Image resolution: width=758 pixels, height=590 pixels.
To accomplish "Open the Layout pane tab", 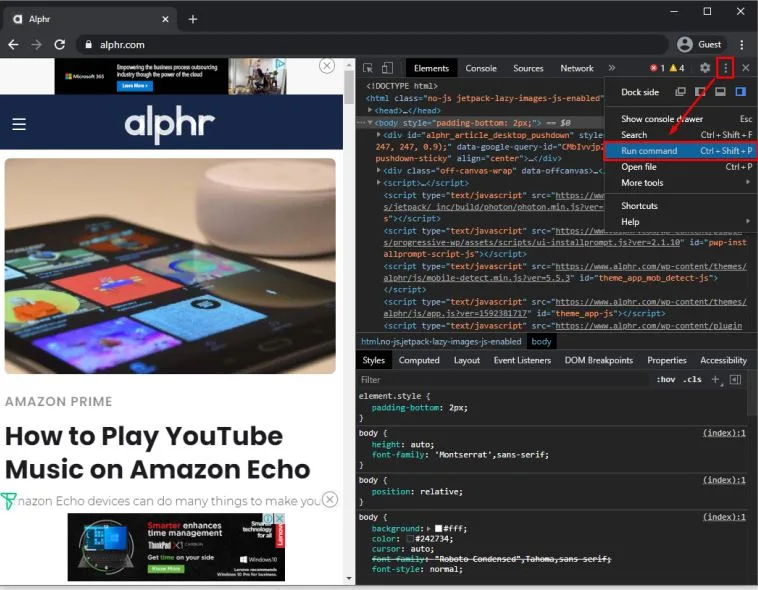I will 467,360.
